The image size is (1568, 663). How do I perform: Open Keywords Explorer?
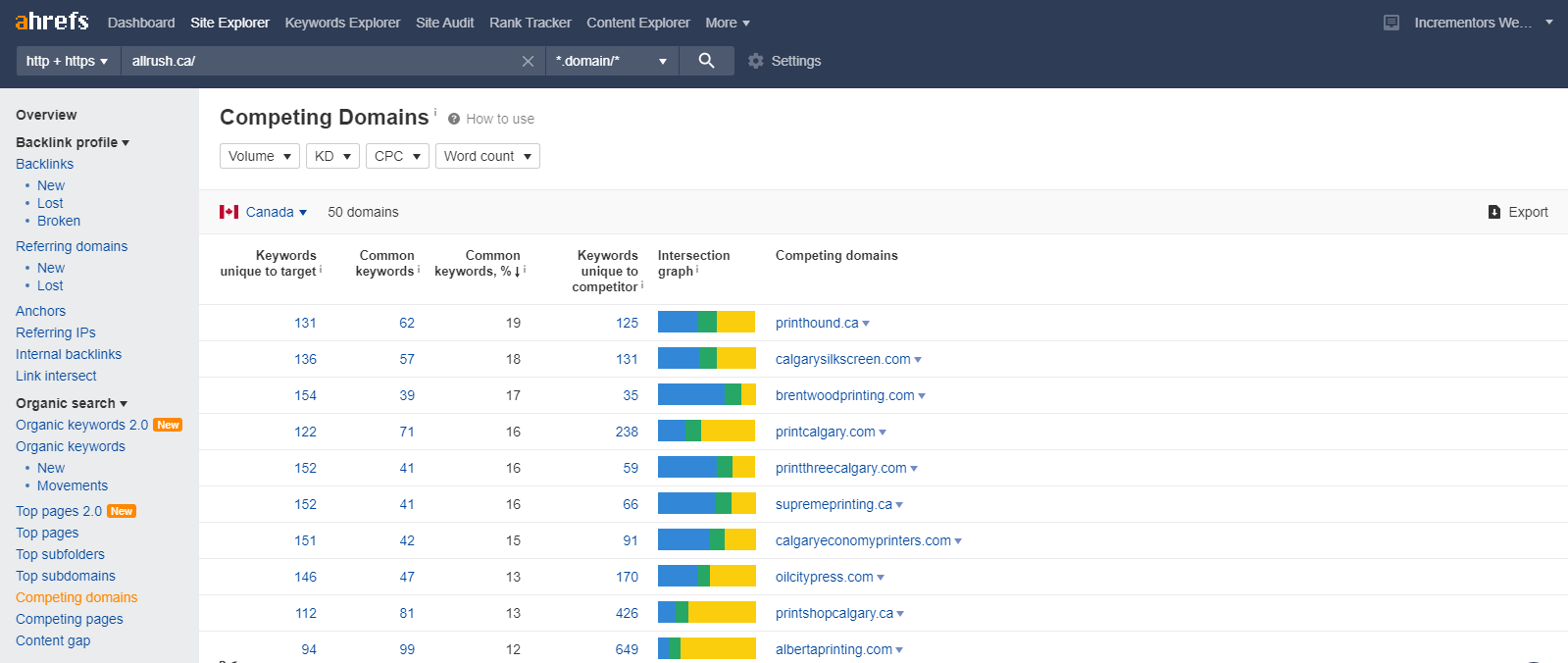[x=342, y=23]
